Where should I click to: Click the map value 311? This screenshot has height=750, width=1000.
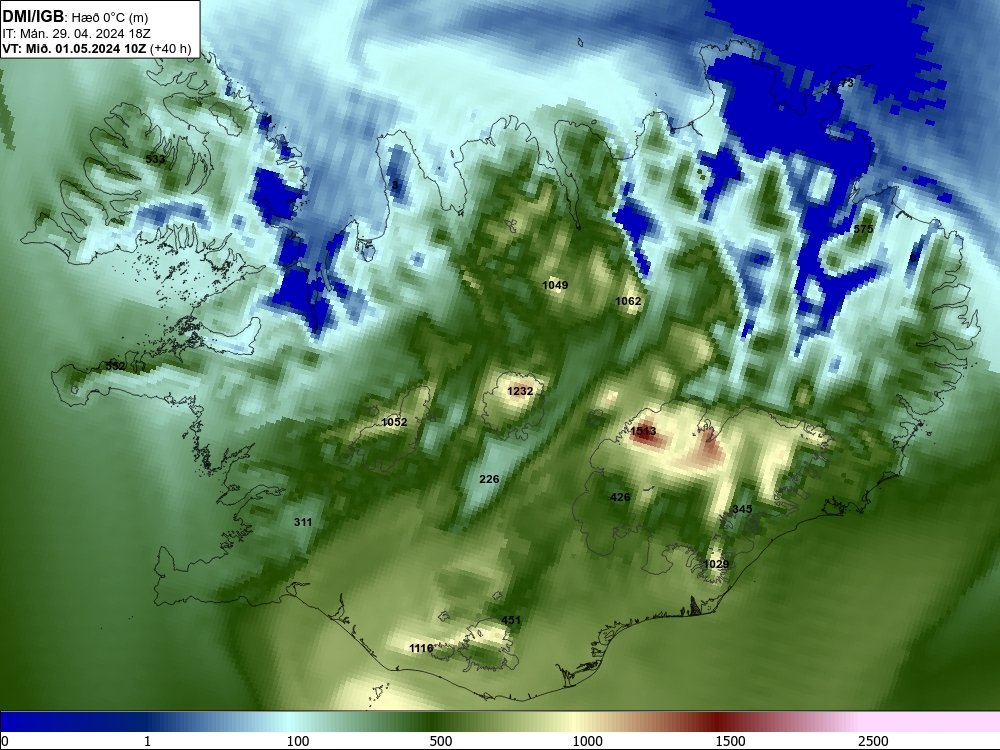click(303, 522)
